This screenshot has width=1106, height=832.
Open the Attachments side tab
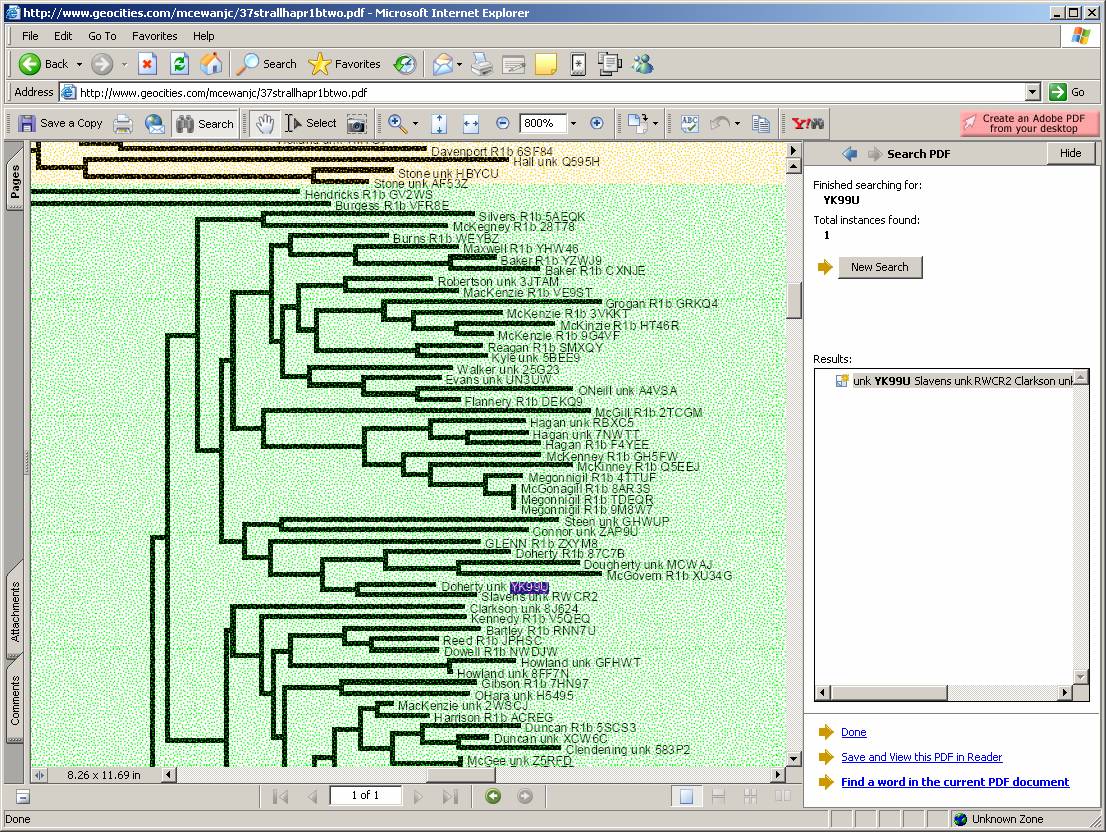(15, 611)
